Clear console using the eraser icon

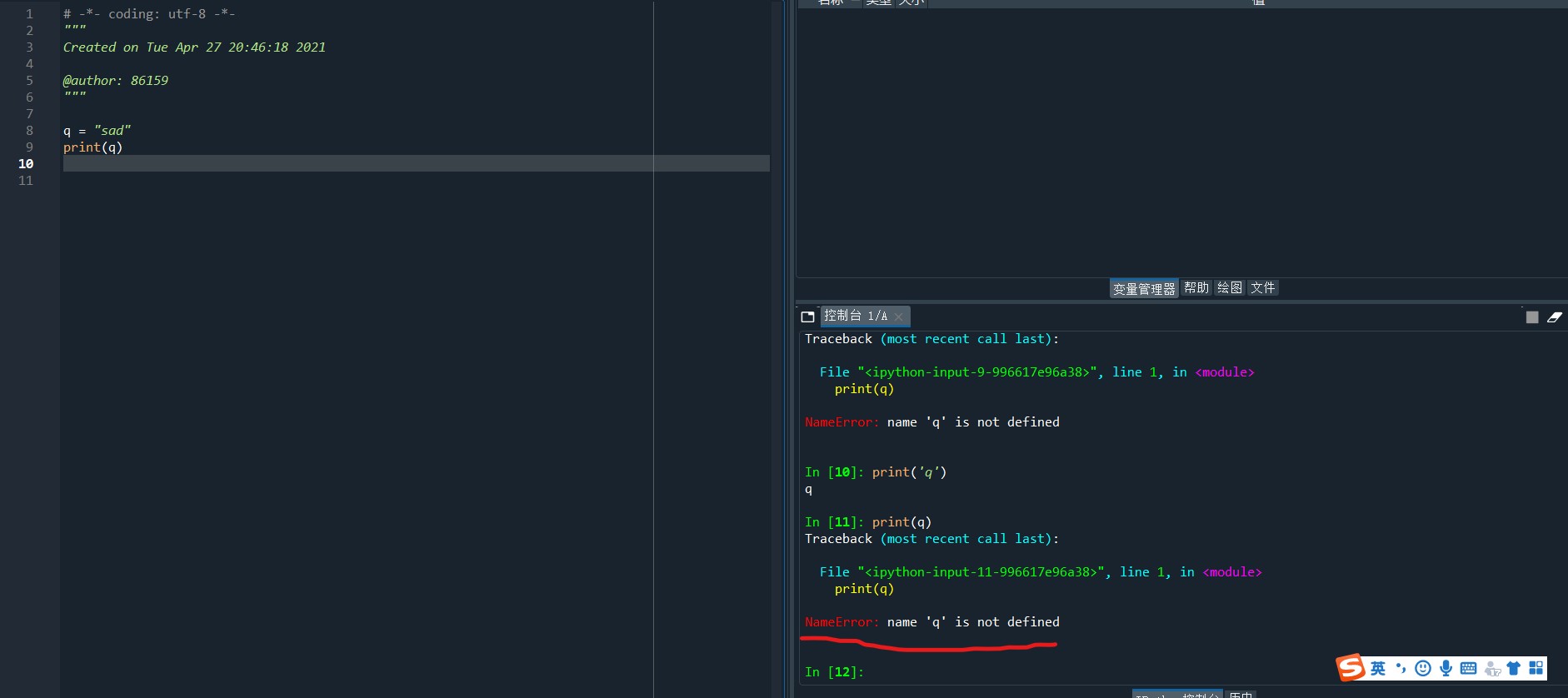coord(1555,317)
